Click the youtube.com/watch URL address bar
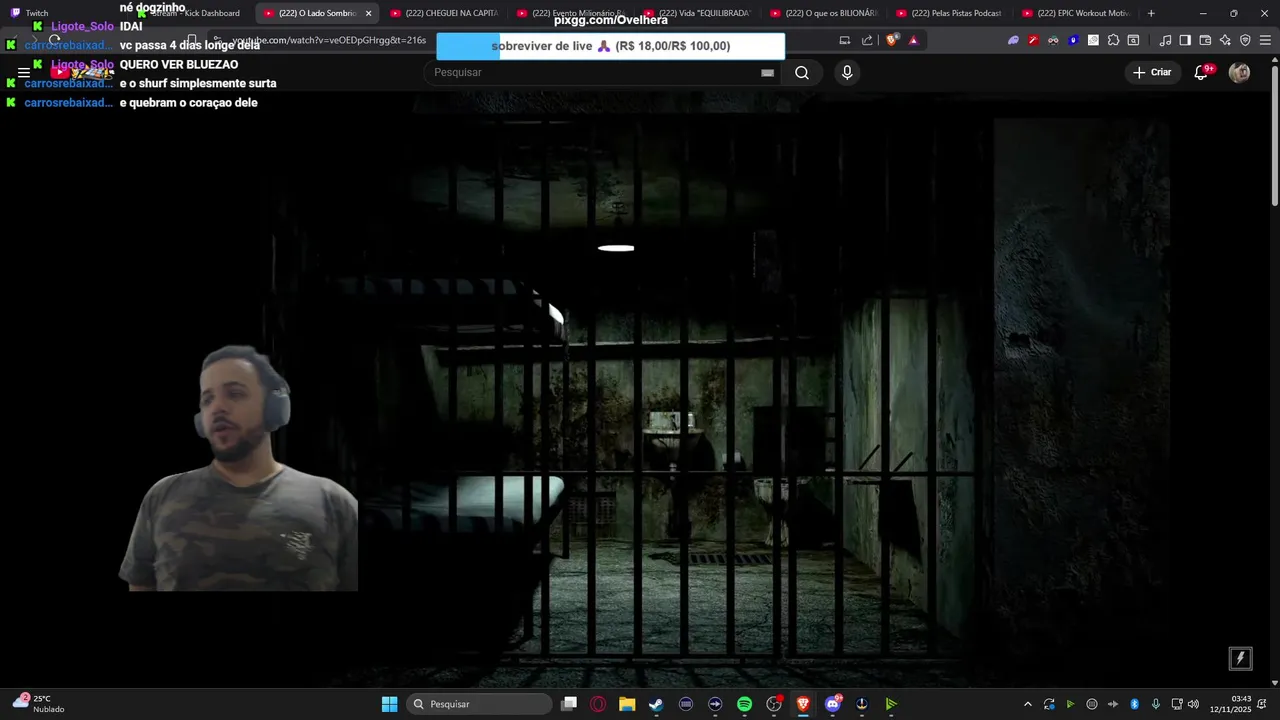1280x720 pixels. point(330,40)
